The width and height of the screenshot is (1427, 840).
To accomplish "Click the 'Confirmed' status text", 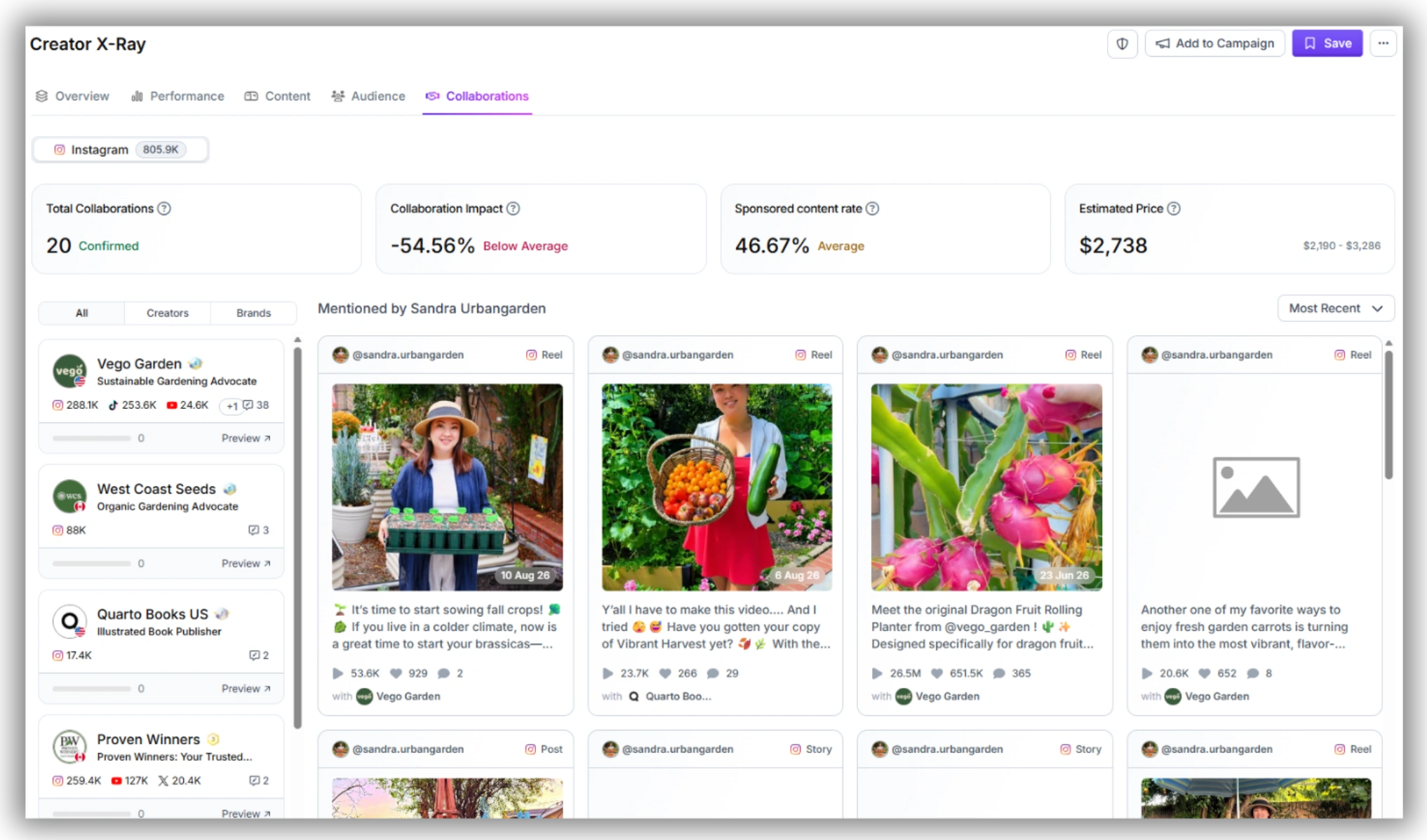I will [x=109, y=246].
